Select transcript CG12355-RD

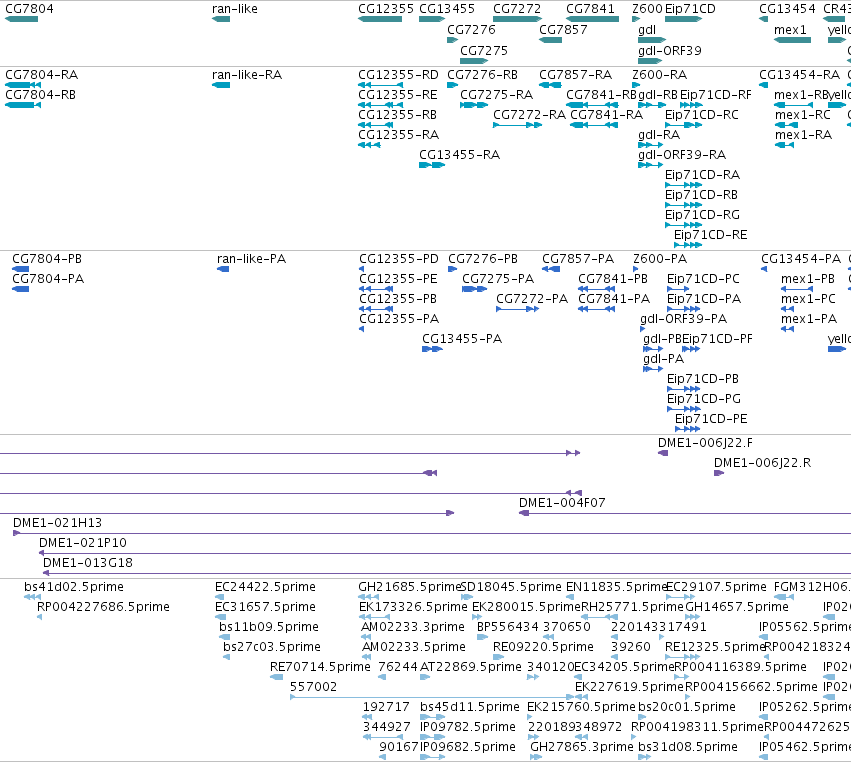(398, 75)
